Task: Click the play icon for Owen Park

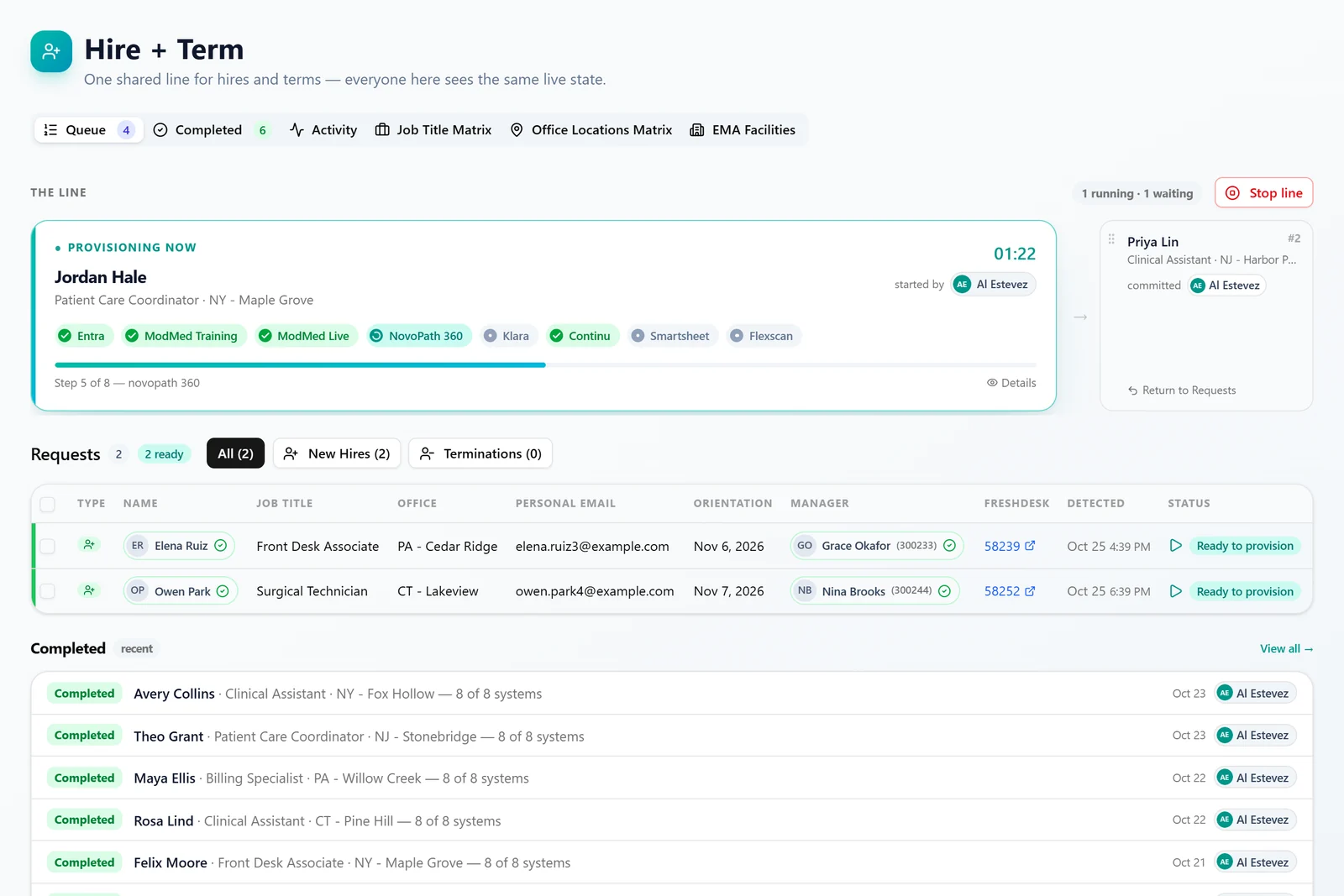Action: [x=1176, y=591]
